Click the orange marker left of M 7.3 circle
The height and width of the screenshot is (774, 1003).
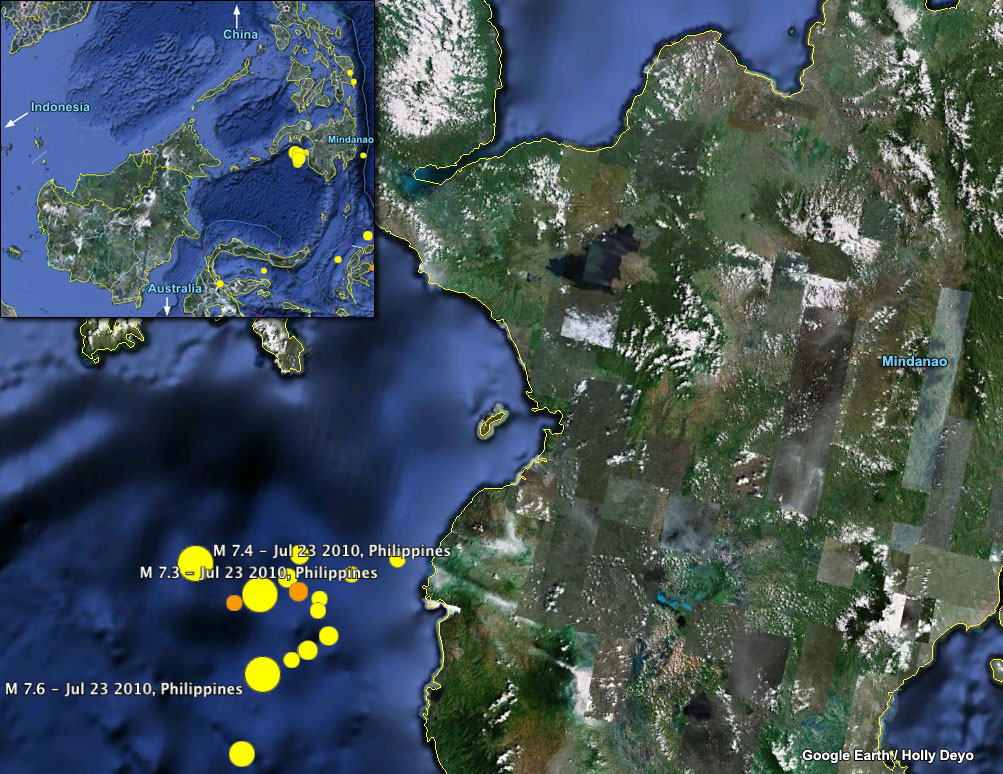click(233, 602)
